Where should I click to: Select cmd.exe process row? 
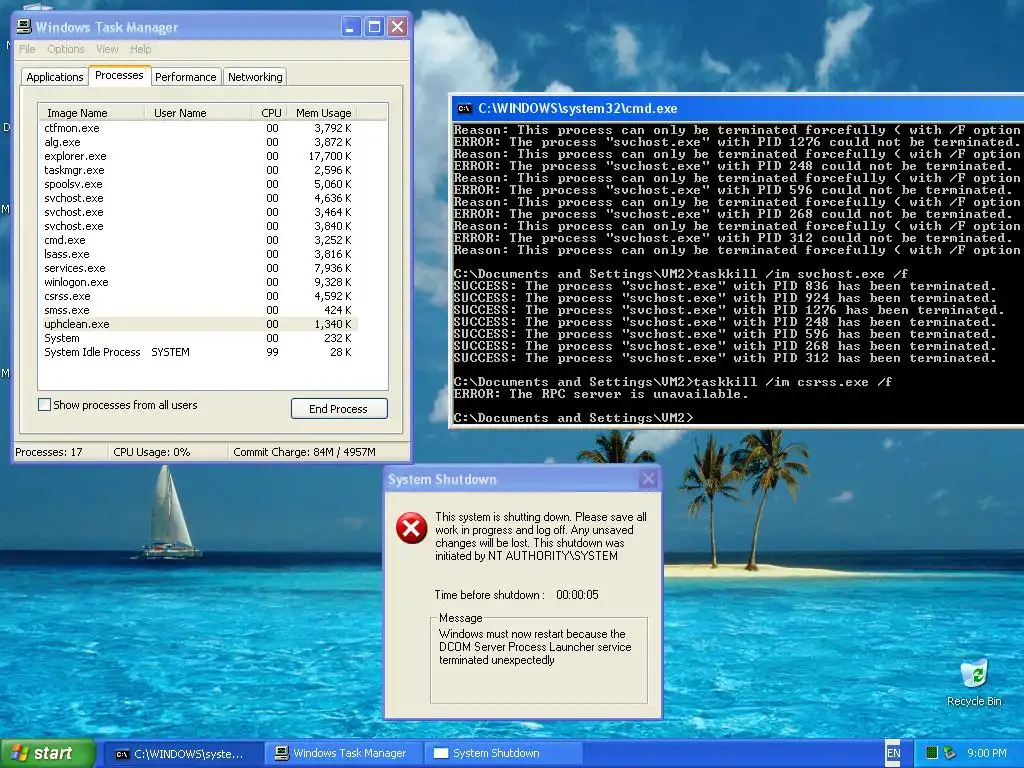(198, 240)
